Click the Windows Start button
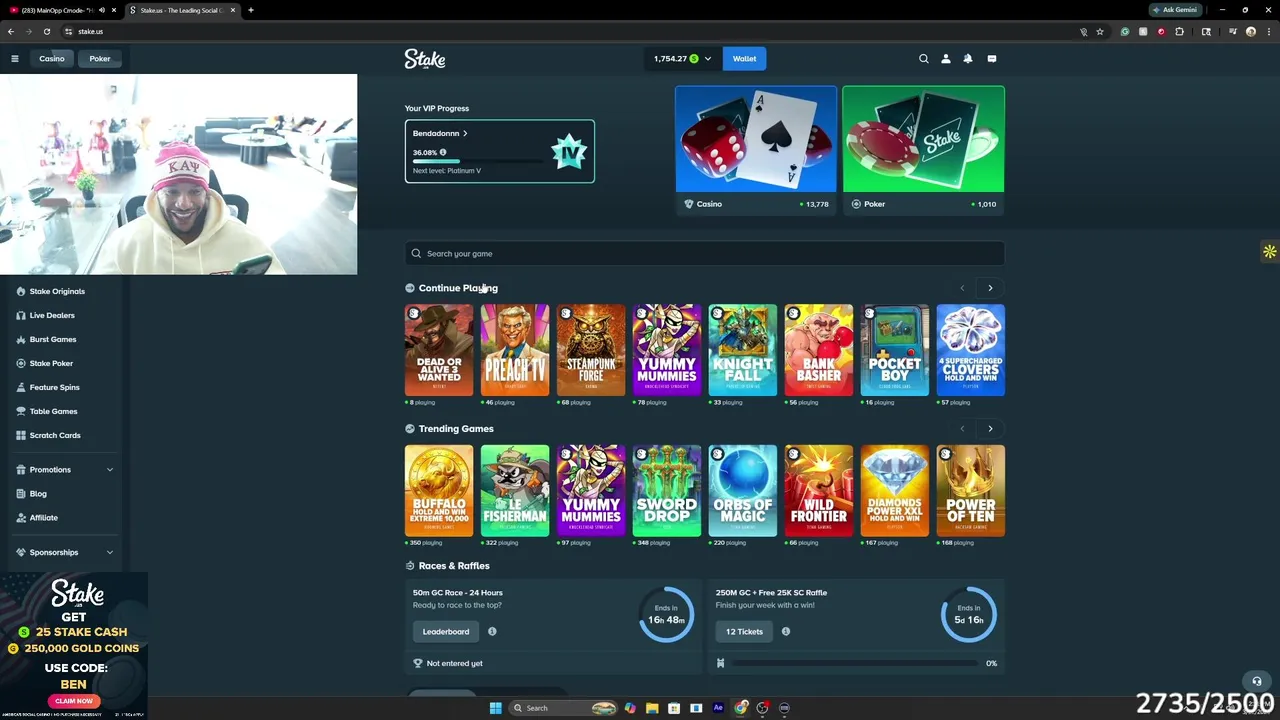The width and height of the screenshot is (1280, 720). click(x=495, y=708)
